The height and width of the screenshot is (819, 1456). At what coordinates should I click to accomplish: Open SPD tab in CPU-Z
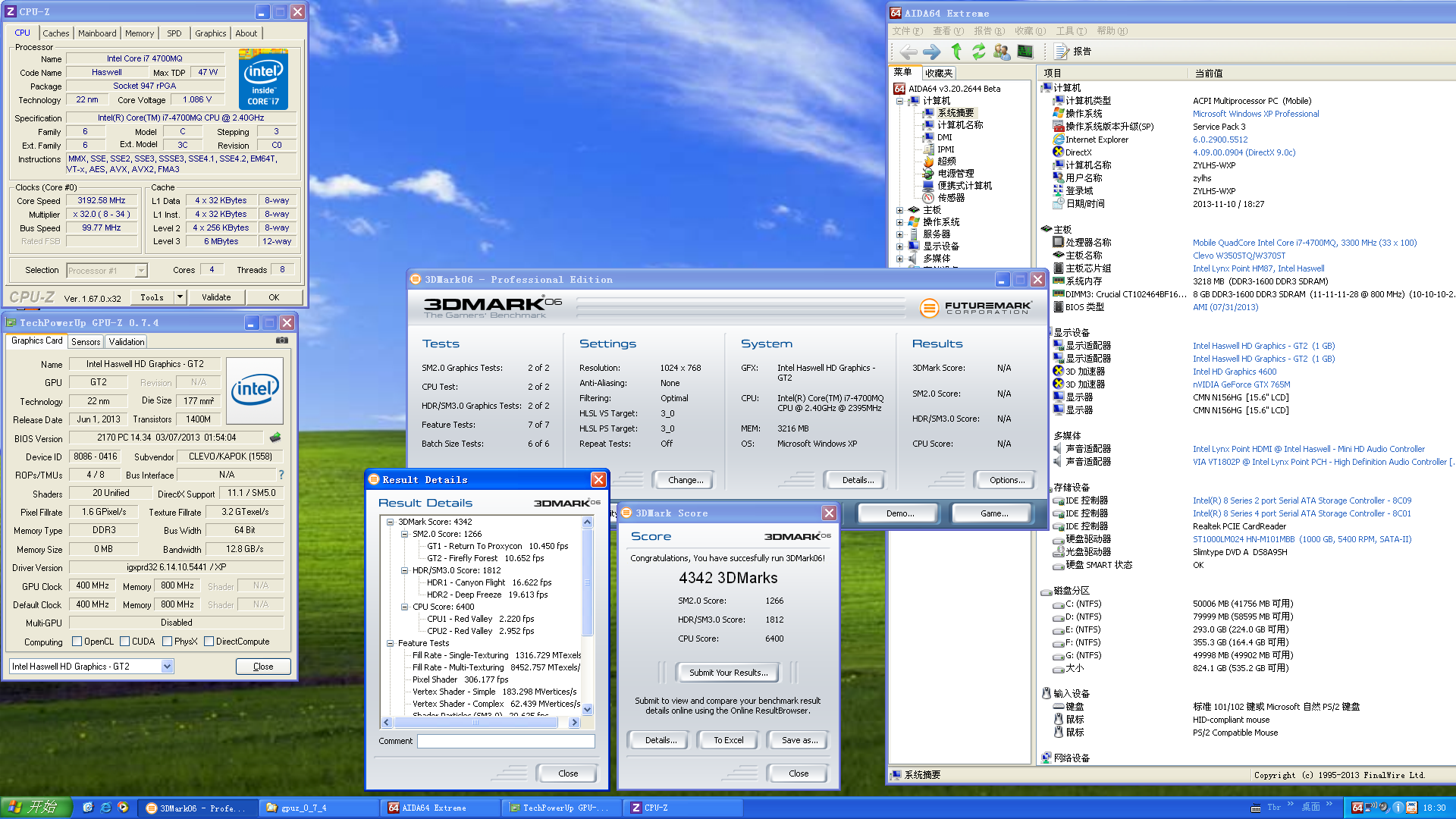pyautogui.click(x=174, y=33)
